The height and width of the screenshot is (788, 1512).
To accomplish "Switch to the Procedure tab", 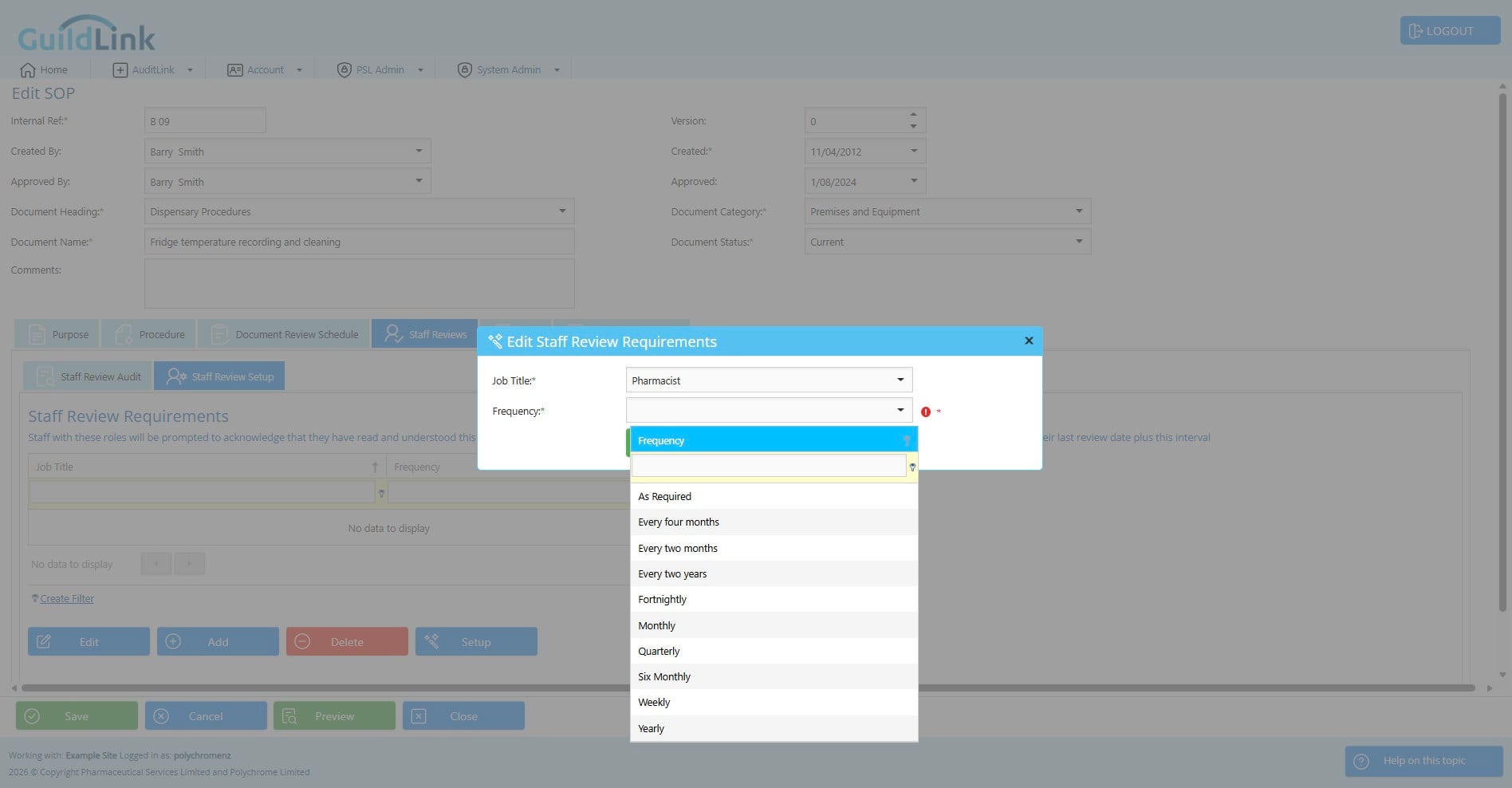I will click(x=149, y=334).
